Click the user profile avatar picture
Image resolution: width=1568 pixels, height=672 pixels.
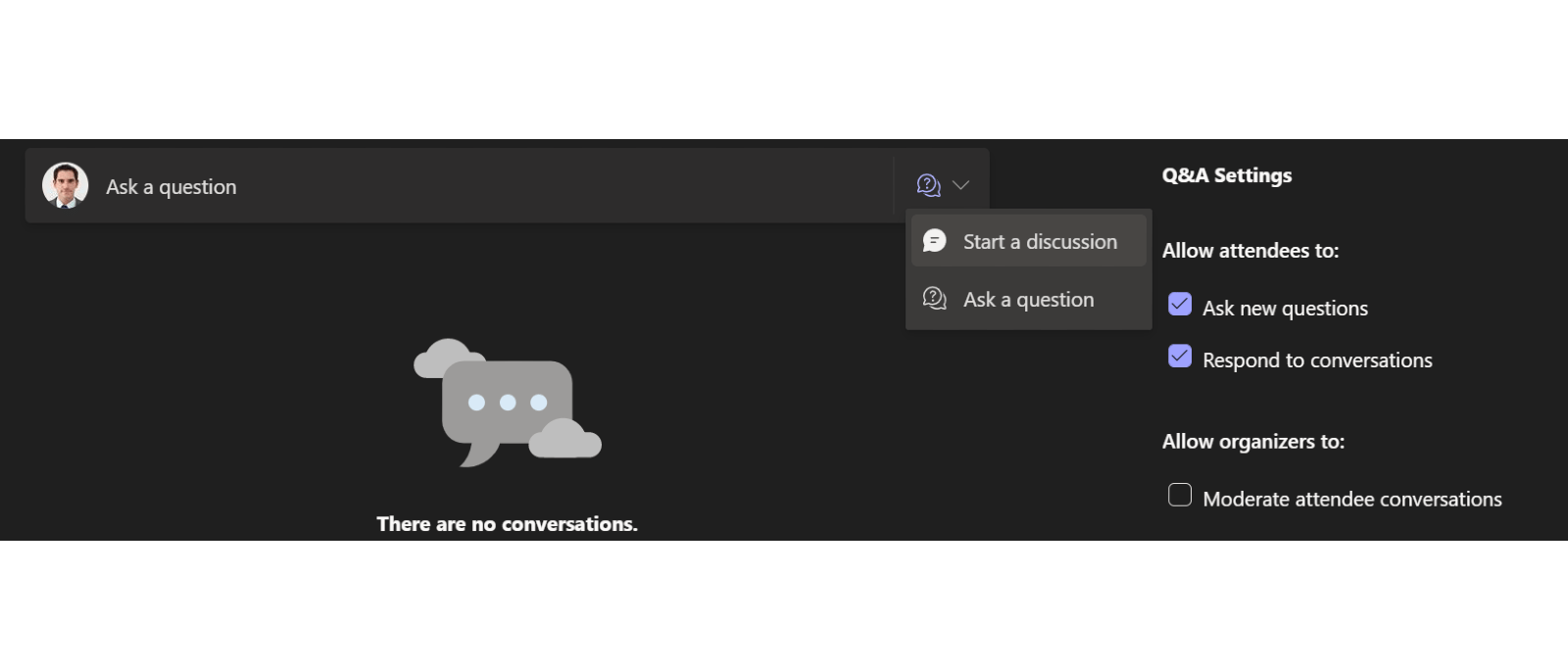pos(65,185)
